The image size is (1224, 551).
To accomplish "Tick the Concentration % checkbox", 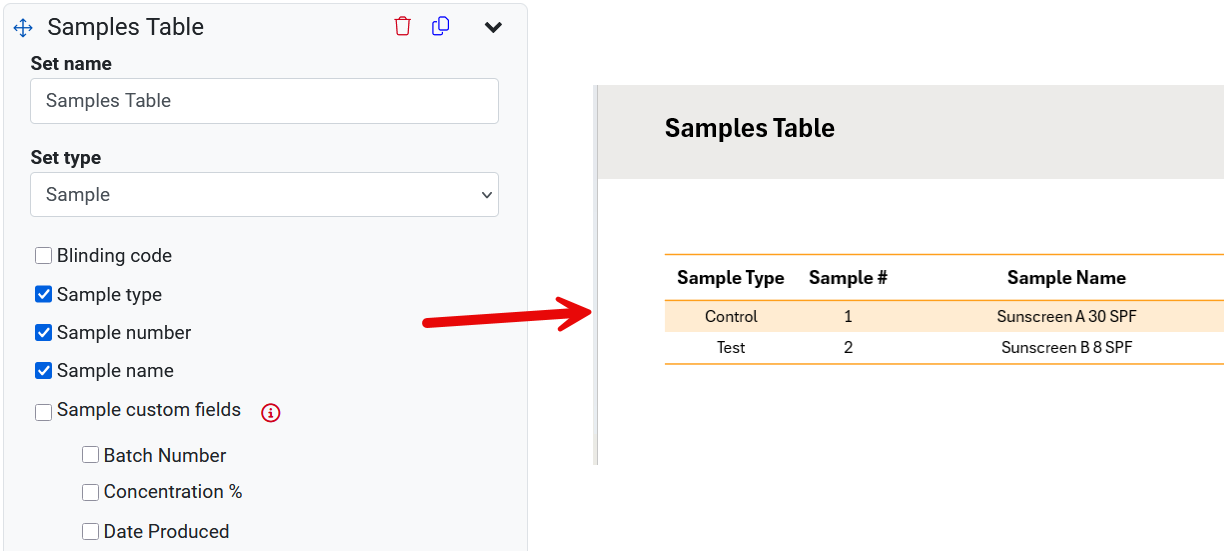I will [x=91, y=492].
